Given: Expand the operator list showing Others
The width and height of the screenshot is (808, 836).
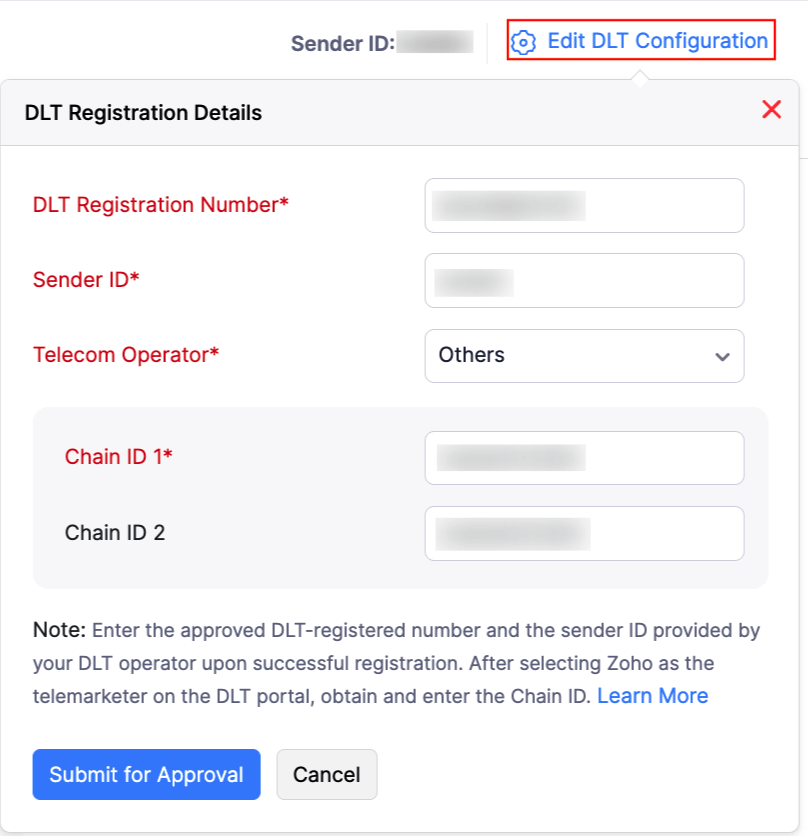Looking at the screenshot, I should (584, 356).
